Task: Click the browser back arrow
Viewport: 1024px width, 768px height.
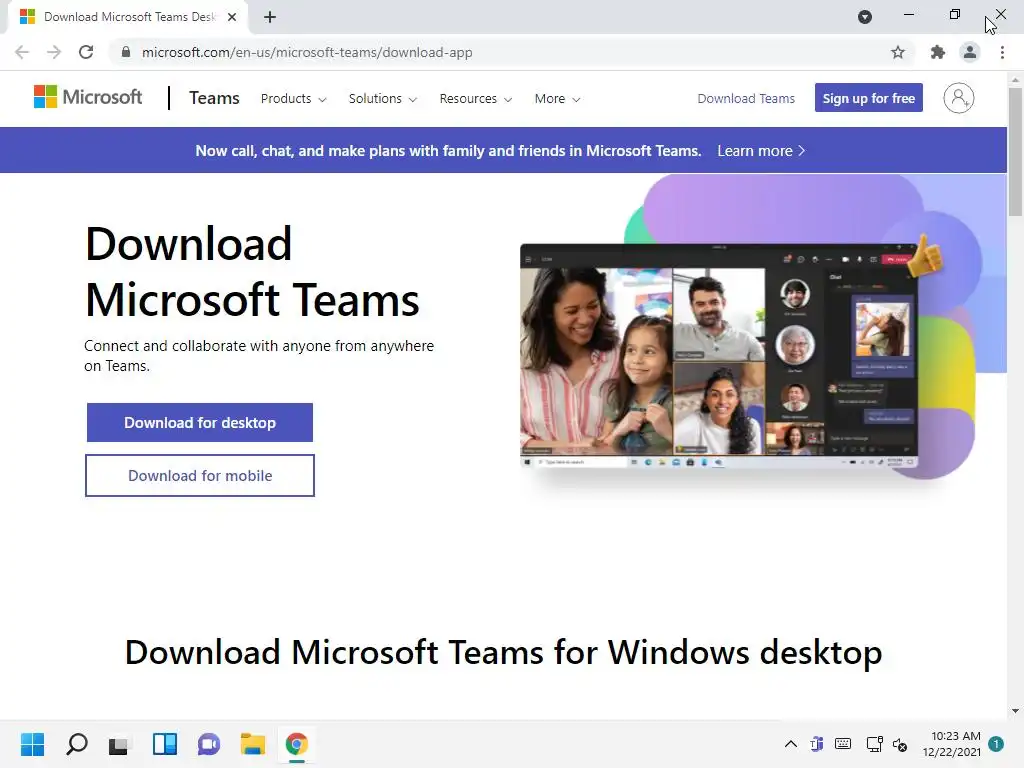Action: [x=22, y=52]
